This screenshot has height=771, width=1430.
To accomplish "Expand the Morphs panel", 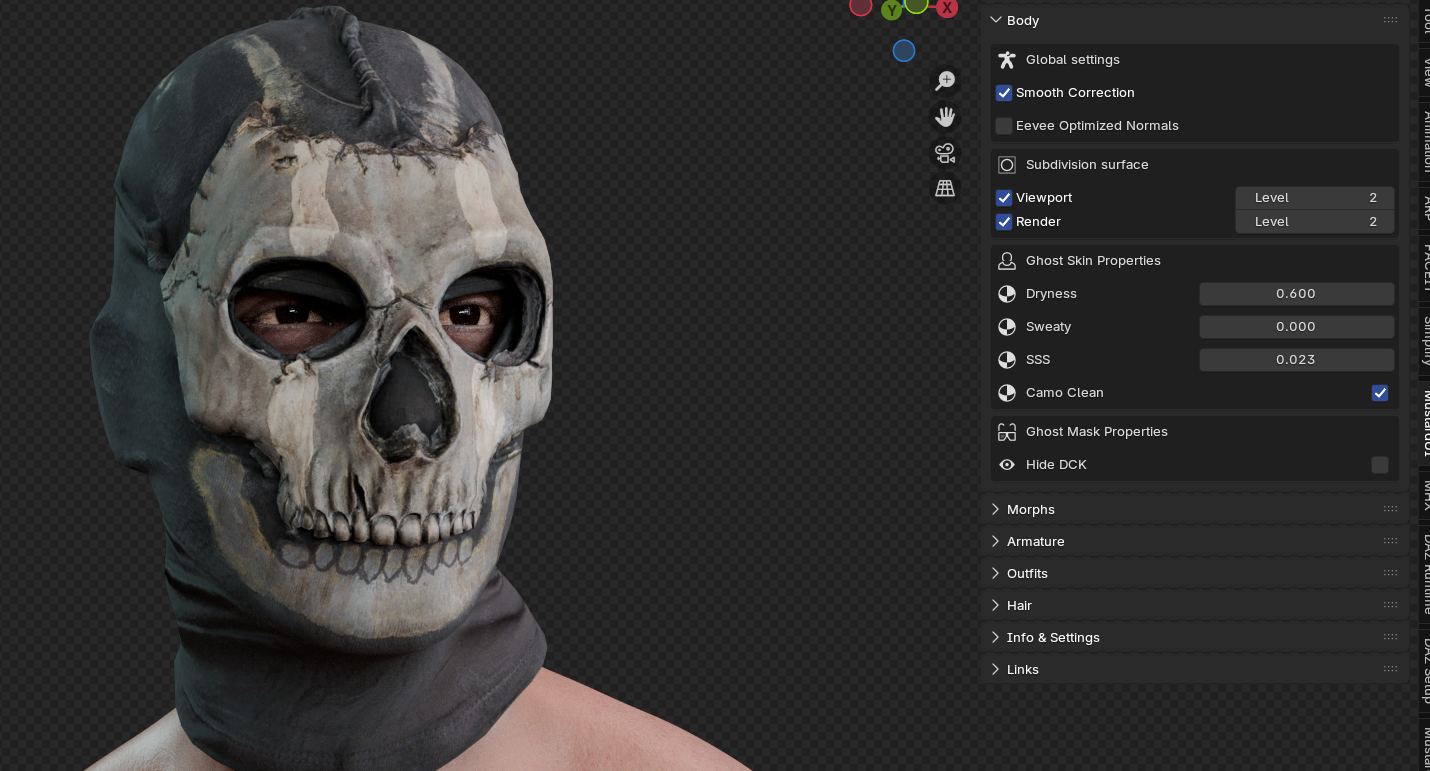I will [1030, 509].
